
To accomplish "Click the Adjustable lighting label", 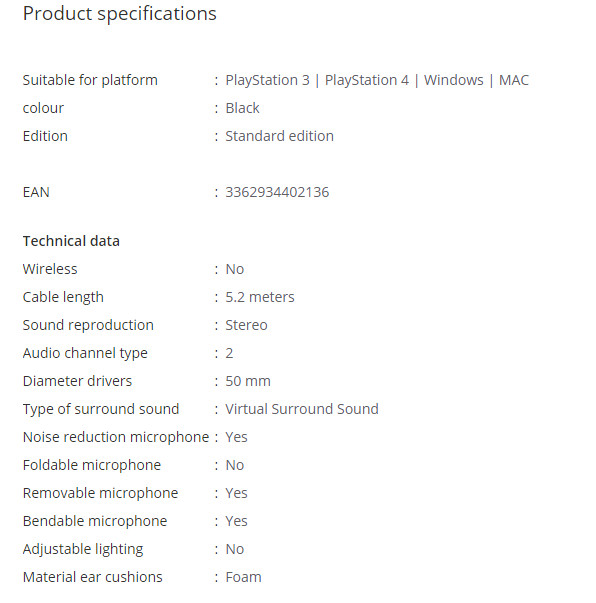I will 83,549.
